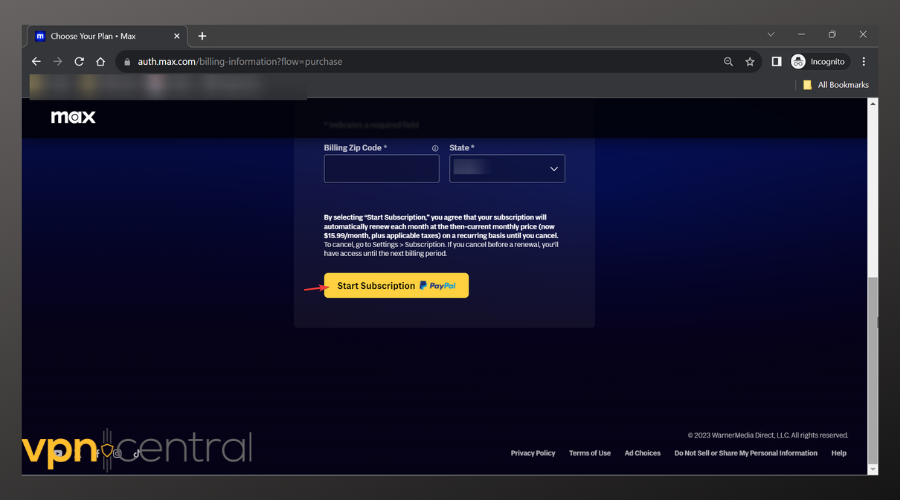Click the Billing Zip Code info icon
This screenshot has height=500, width=900.
pos(435,148)
